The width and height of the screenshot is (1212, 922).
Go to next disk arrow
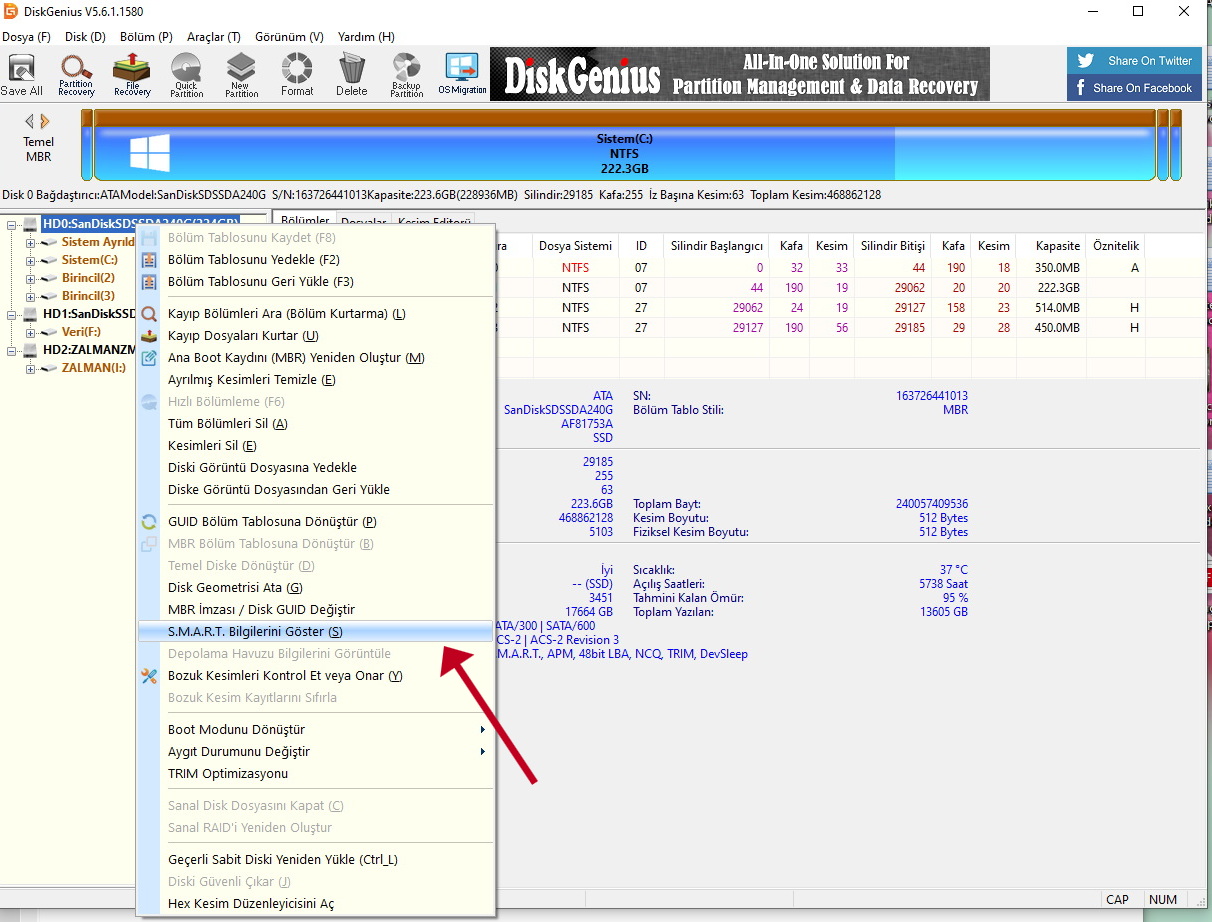click(44, 121)
